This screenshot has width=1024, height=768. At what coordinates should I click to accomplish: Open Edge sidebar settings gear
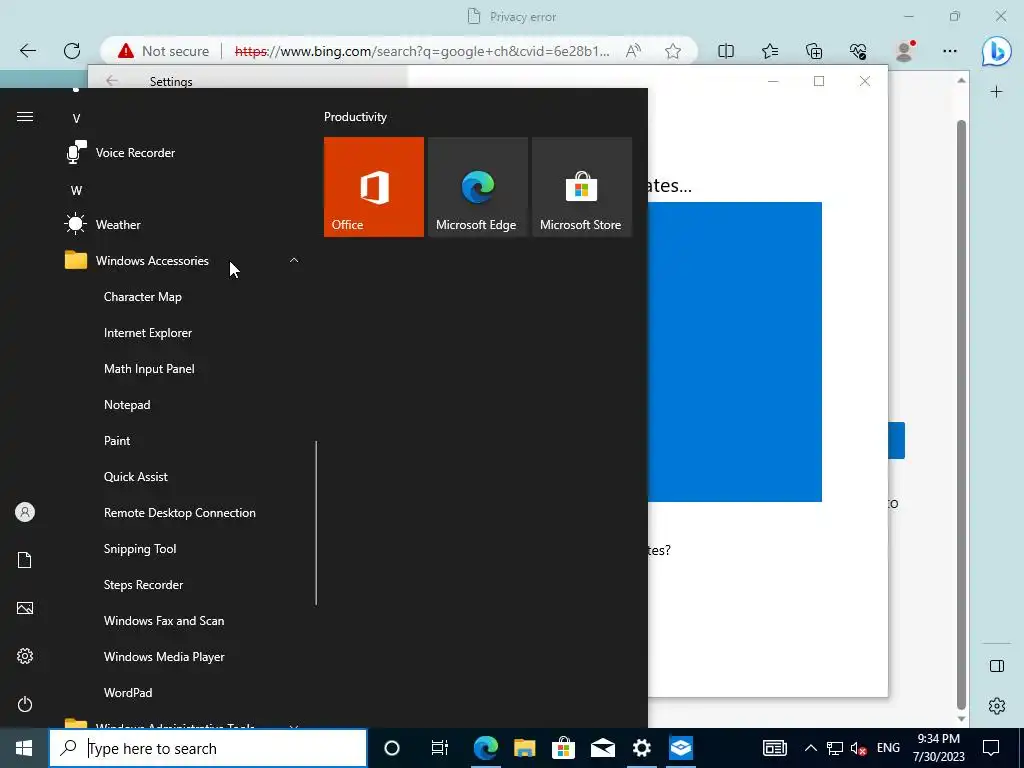[997, 706]
